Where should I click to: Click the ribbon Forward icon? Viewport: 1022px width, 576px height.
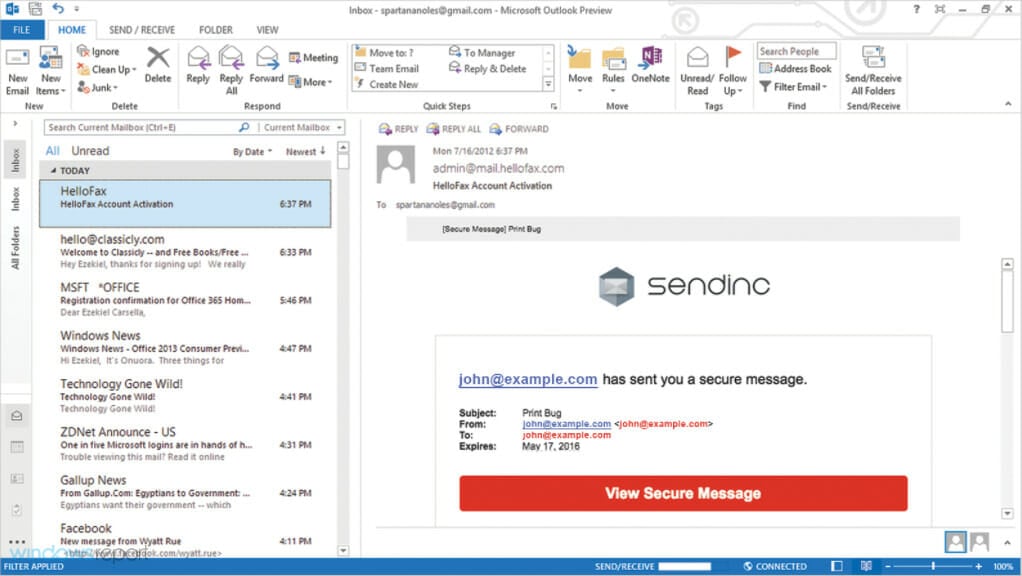pos(267,57)
